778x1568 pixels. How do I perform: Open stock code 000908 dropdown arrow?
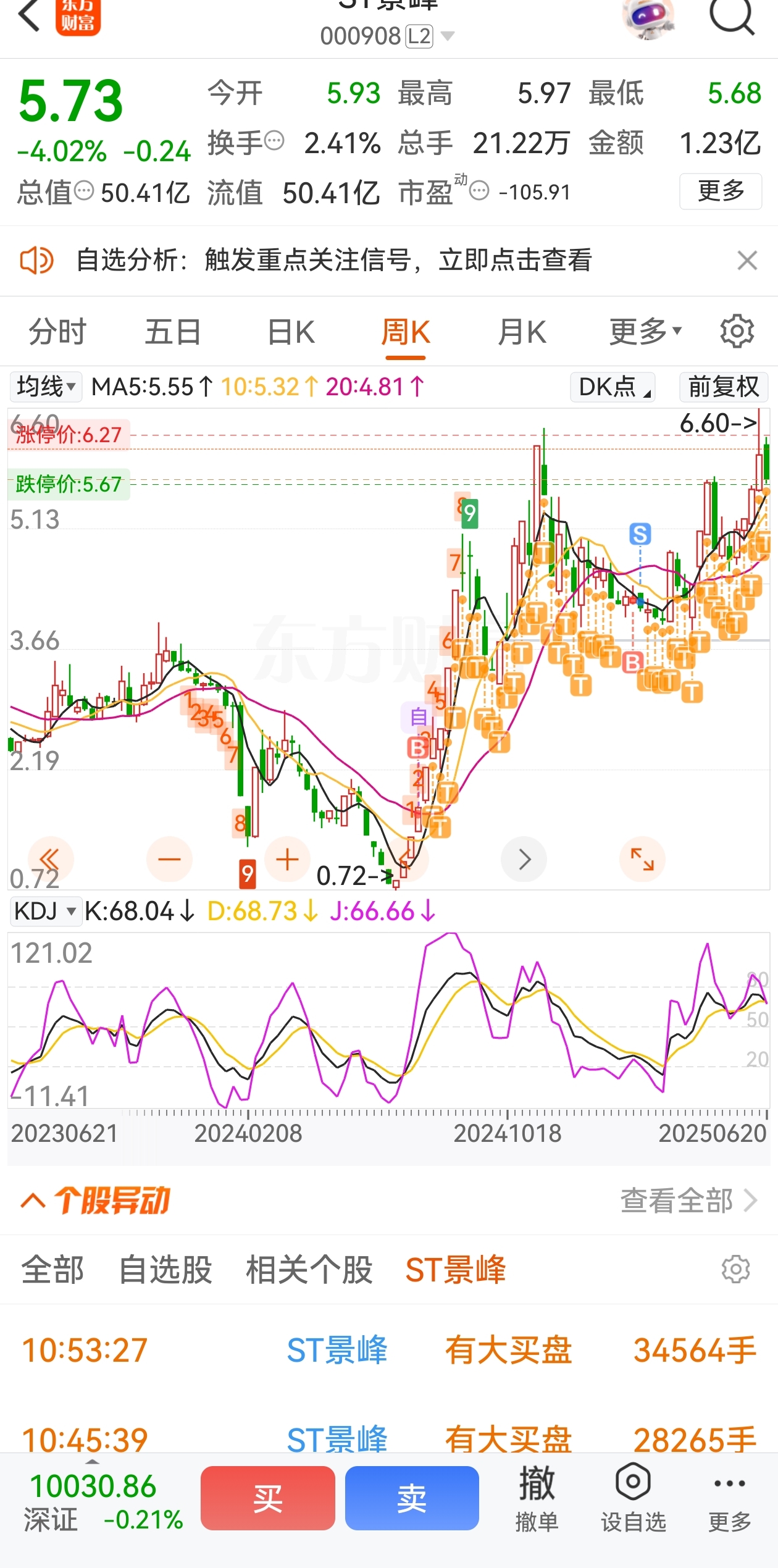coord(448,36)
